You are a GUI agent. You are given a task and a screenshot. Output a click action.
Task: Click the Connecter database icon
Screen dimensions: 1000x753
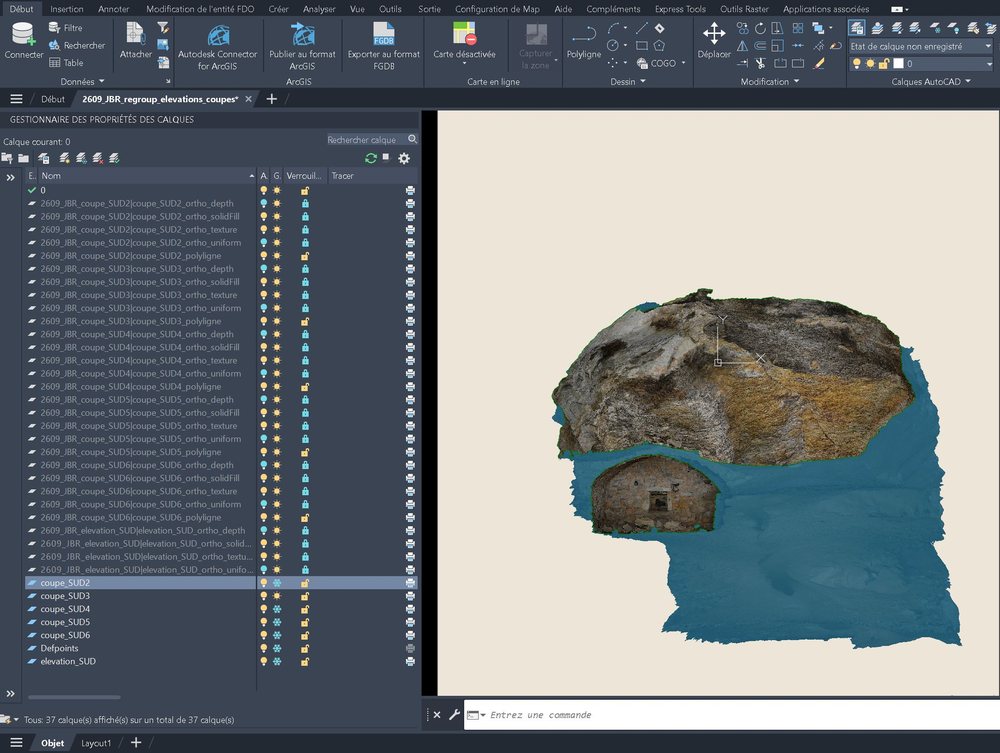click(23, 34)
